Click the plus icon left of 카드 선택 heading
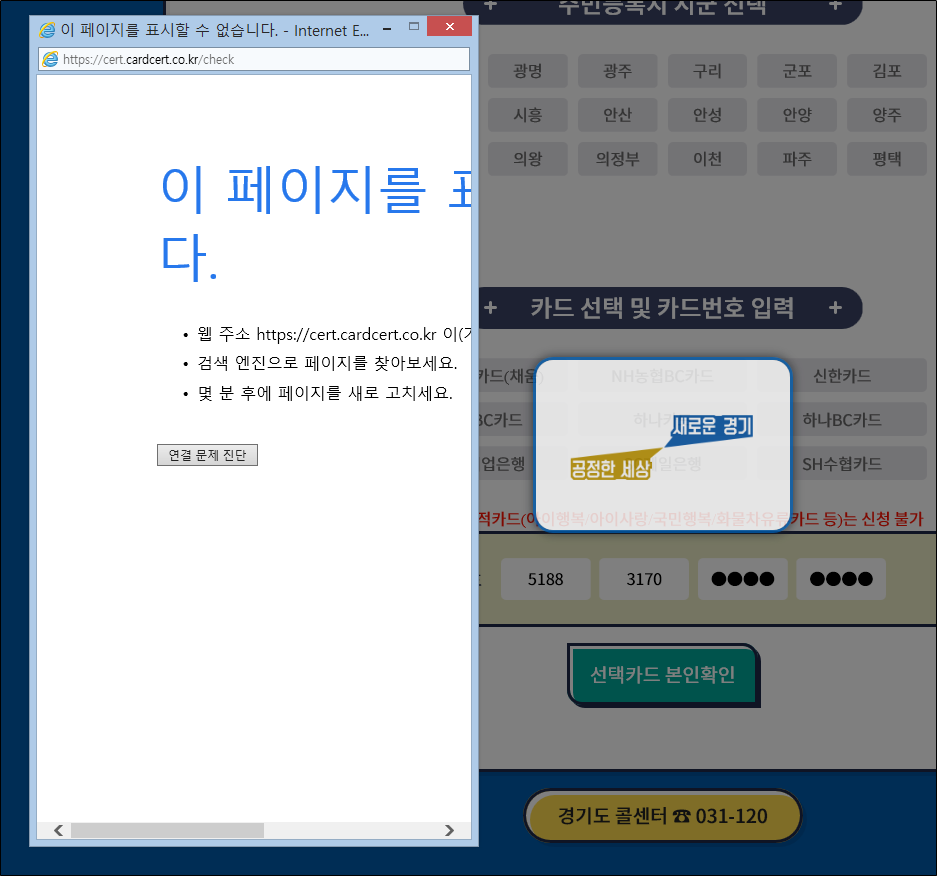 (491, 308)
